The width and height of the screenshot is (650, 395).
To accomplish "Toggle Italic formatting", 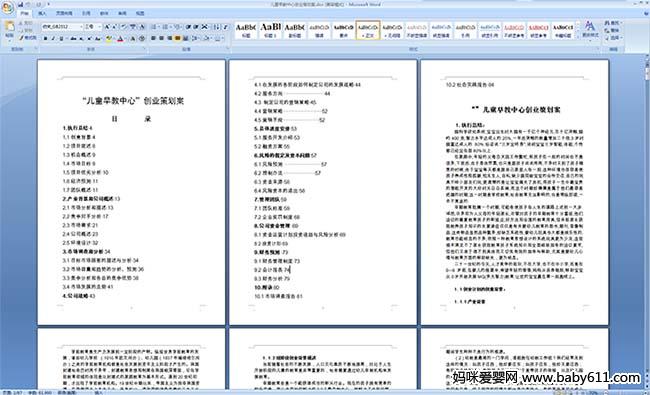I will pyautogui.click(x=53, y=39).
